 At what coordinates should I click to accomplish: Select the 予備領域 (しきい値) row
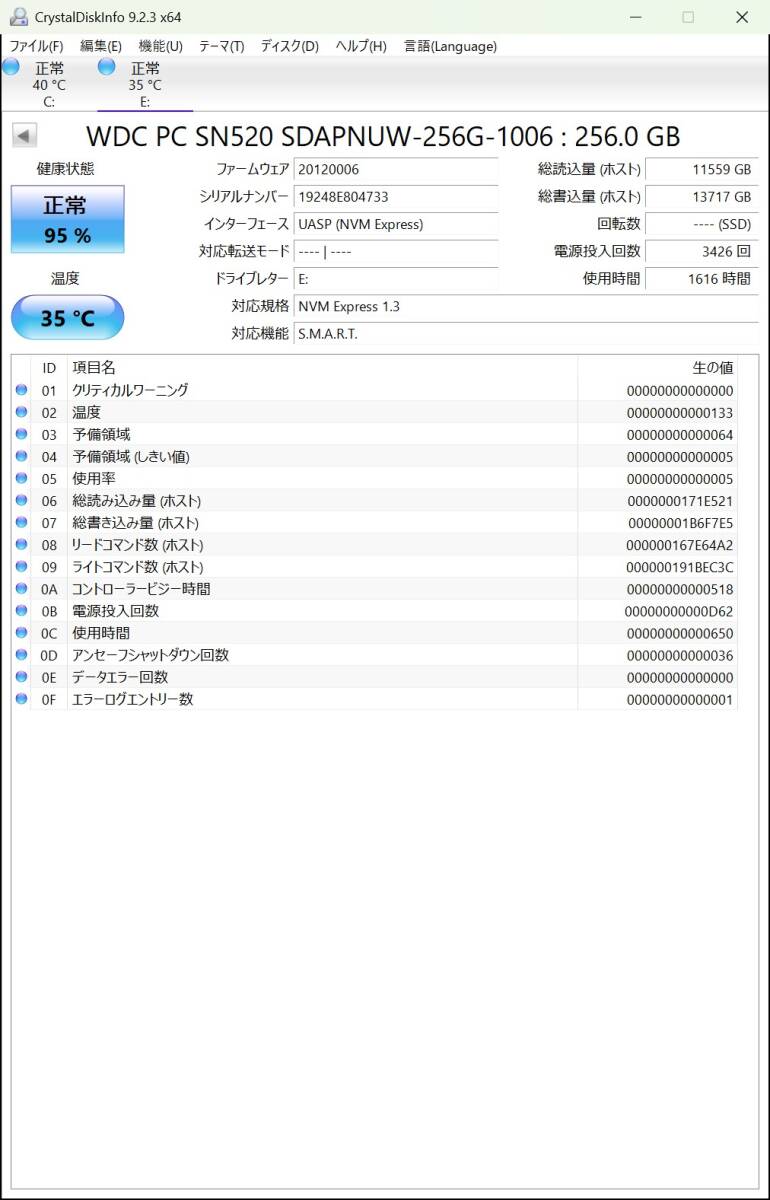(375, 456)
